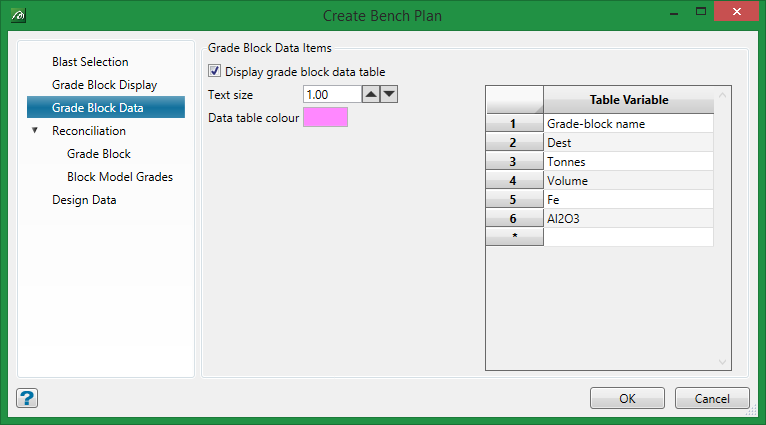Click the Text size value field

click(x=332, y=94)
